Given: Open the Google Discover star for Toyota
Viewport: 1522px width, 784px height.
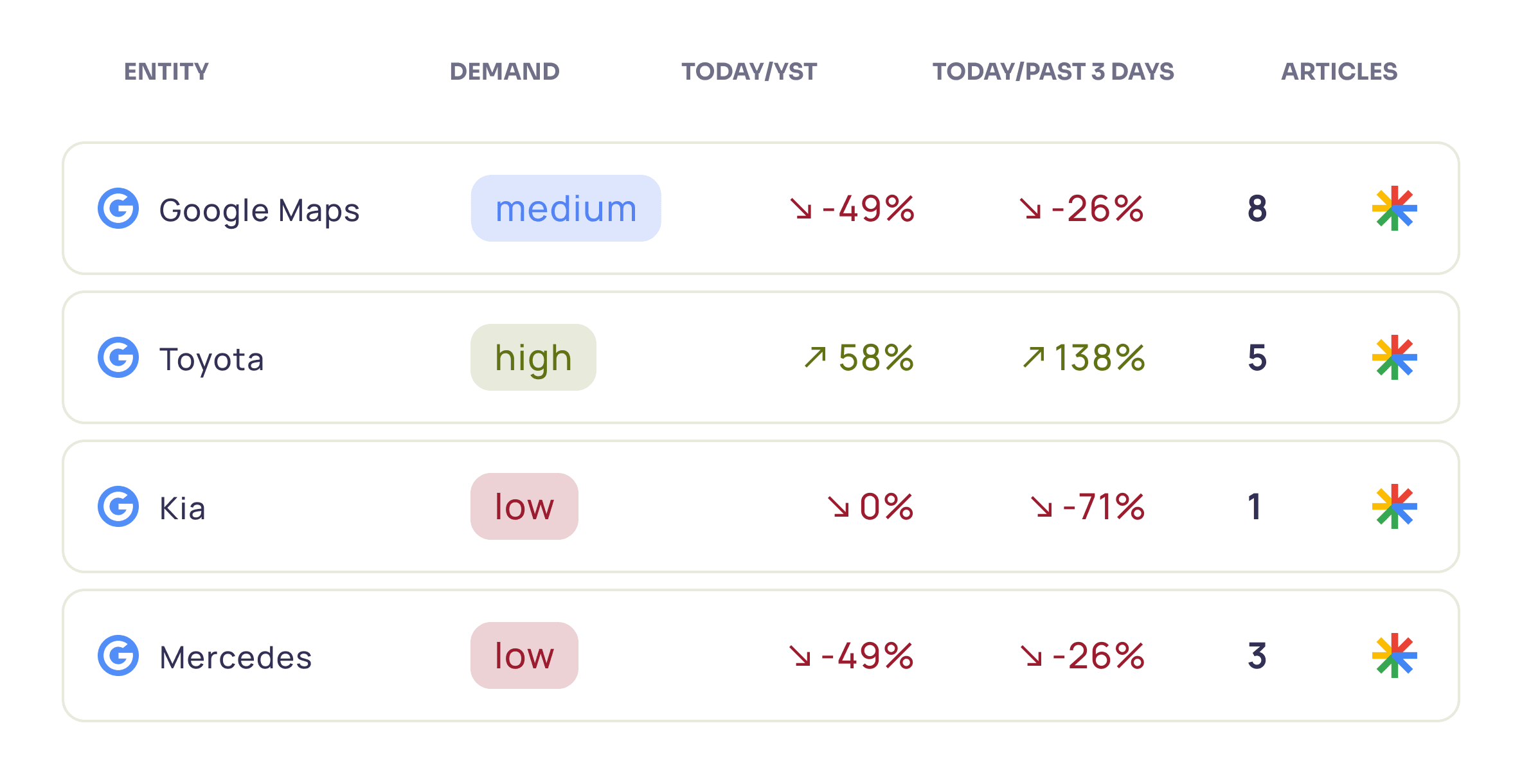Looking at the screenshot, I should pos(1394,357).
